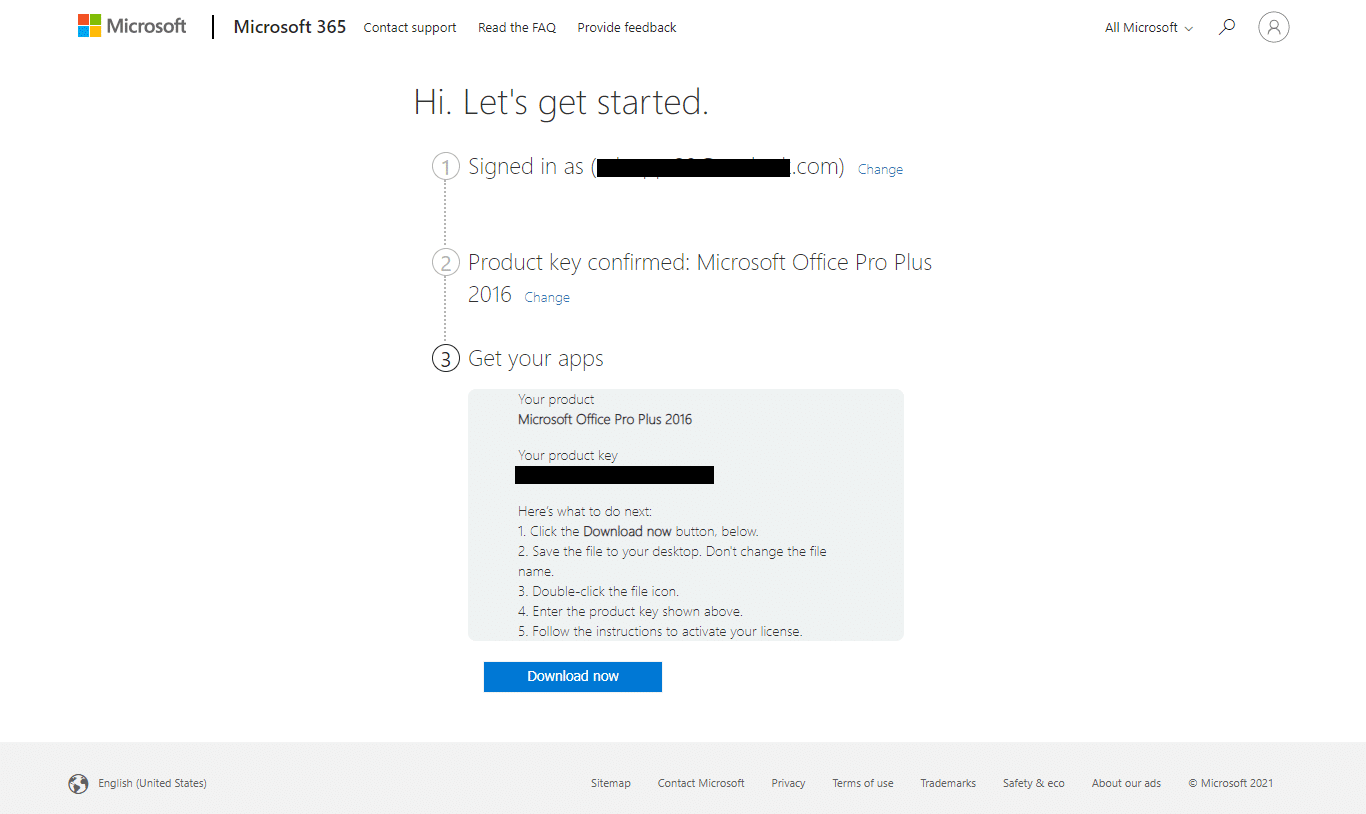1366x814 pixels.
Task: Click the 'Your product' label
Action: coord(556,400)
